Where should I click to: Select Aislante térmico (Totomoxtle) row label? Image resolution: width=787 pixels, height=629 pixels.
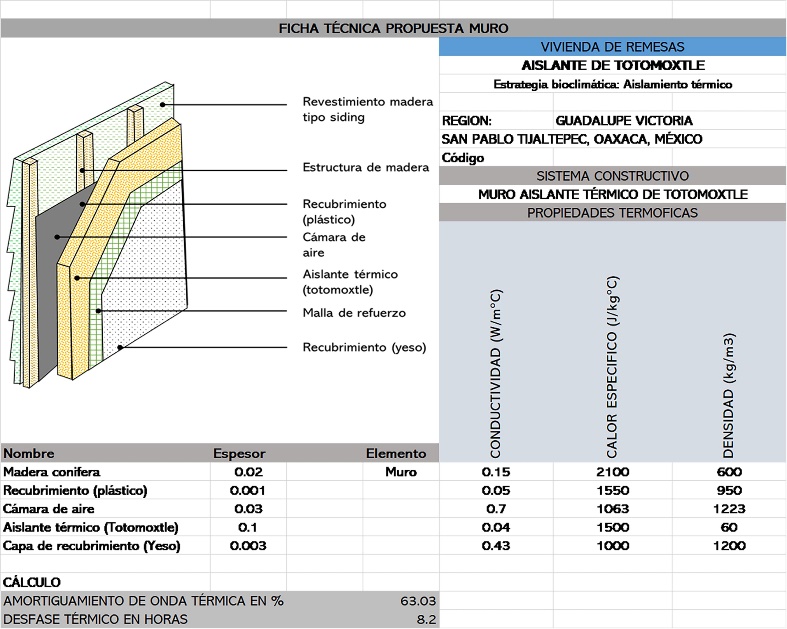click(91, 527)
